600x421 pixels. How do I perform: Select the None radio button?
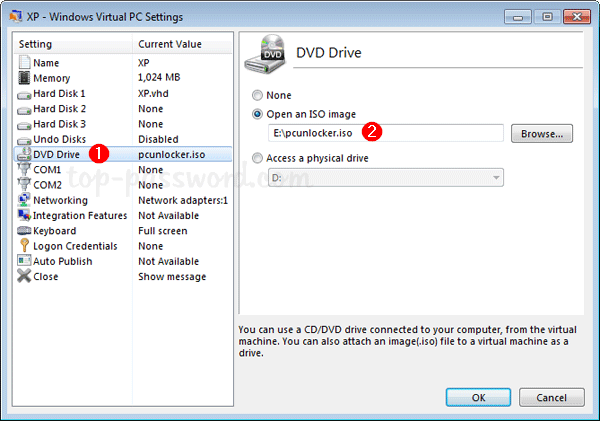coord(260,96)
